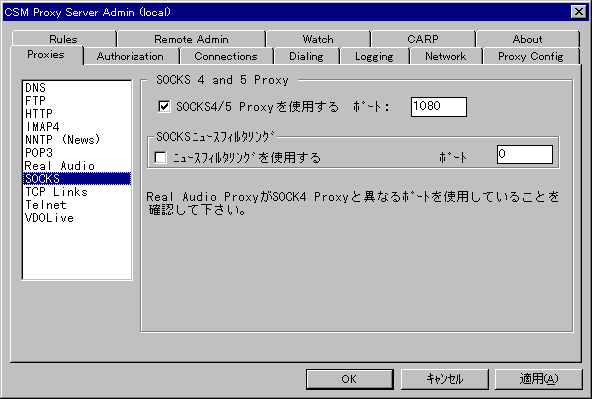This screenshot has height=399, width=592.
Task: Switch to the Rules tab
Action: [63, 39]
